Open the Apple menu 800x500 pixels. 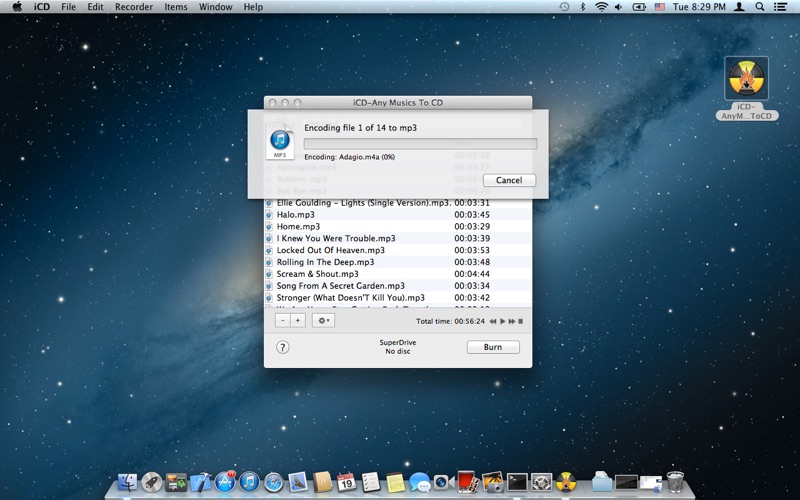pos(17,7)
